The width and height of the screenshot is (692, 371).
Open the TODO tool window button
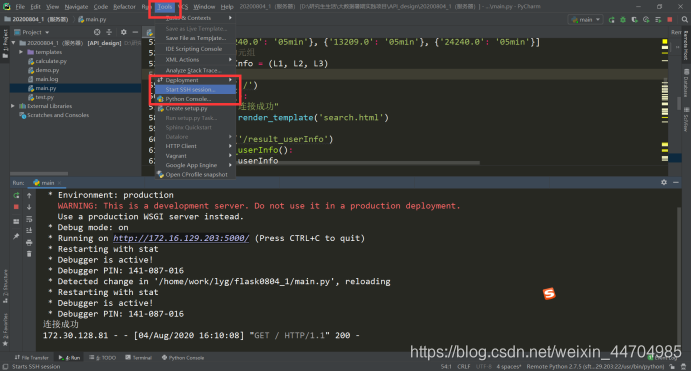click(102, 358)
